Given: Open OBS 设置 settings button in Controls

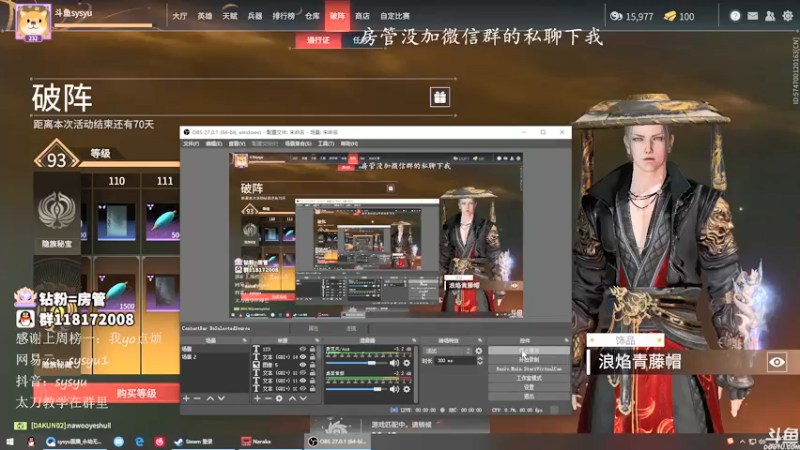Looking at the screenshot, I should [529, 387].
